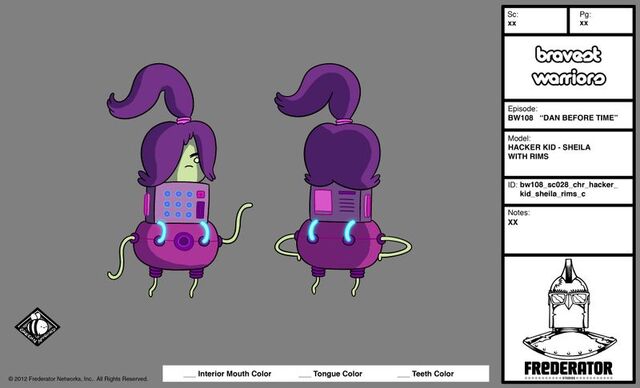Click the bee diamond logo icon

[x=38, y=326]
